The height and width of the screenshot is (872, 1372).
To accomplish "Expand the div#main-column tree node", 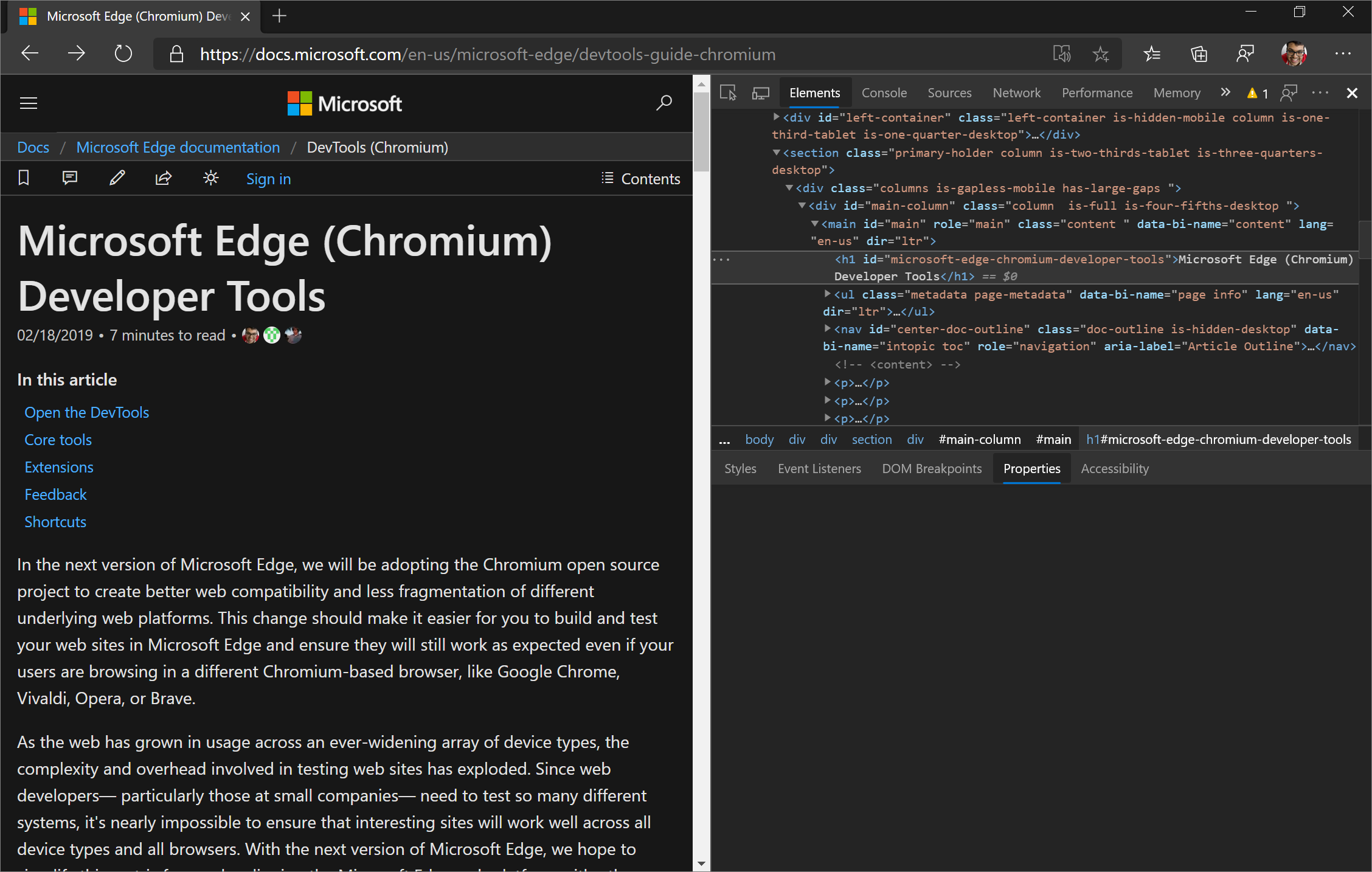I will [x=807, y=206].
